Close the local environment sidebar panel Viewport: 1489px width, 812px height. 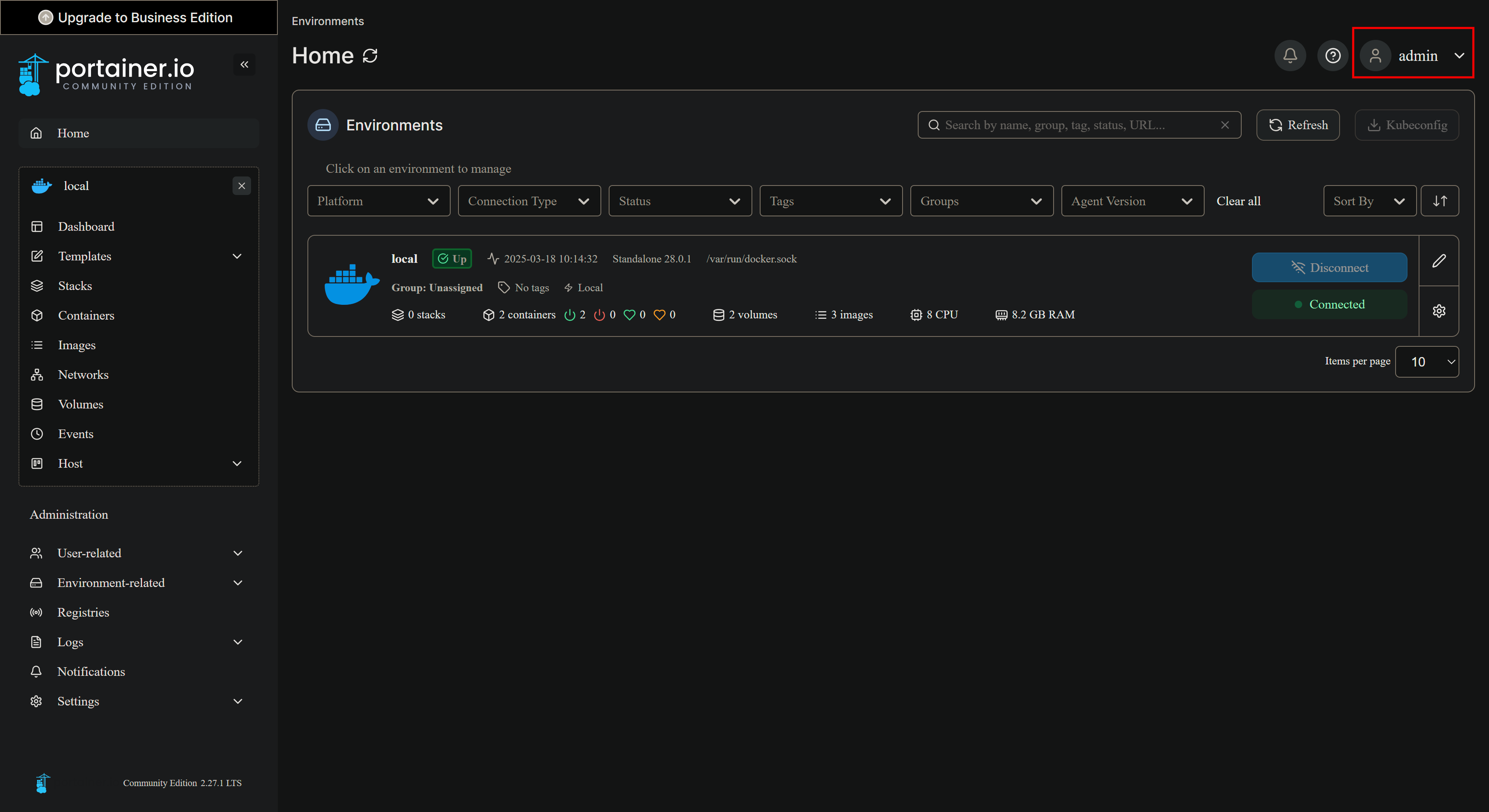(242, 186)
